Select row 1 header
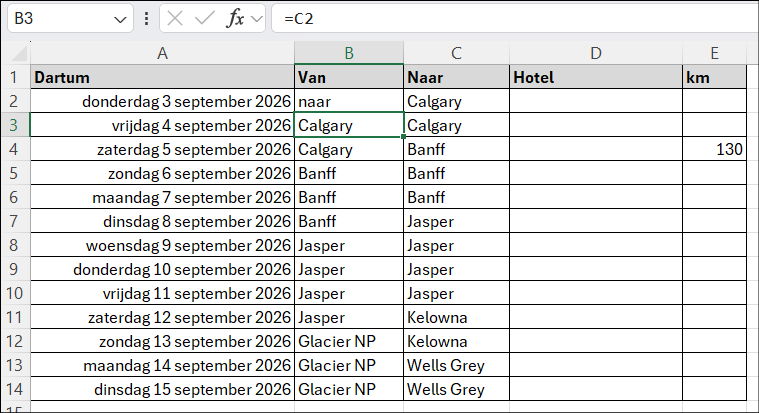 click(15, 77)
